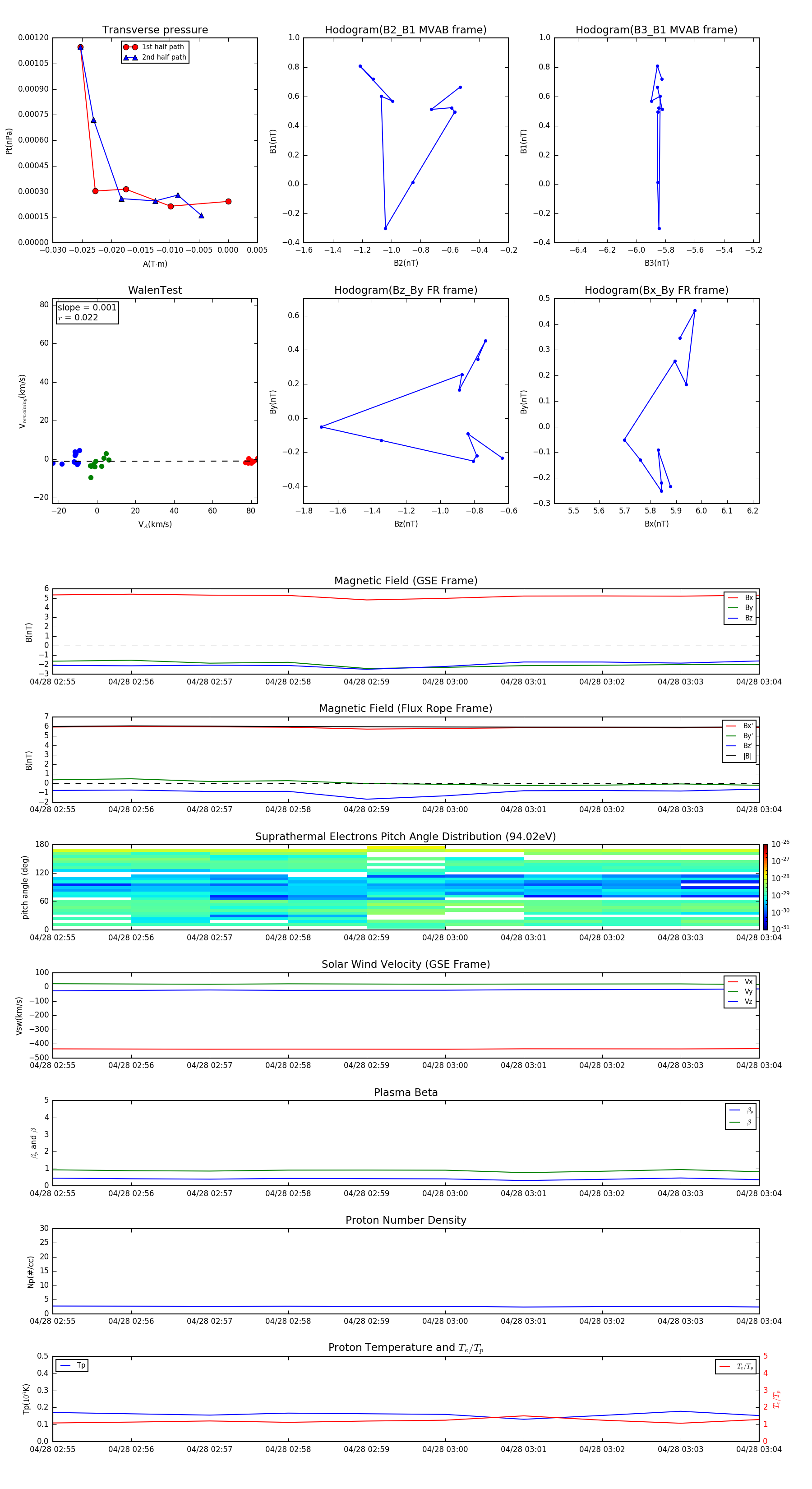Click the 'Proton Temperature and Te/Tp' title
Viewport: 812px width, 1489px height.
point(406,1348)
